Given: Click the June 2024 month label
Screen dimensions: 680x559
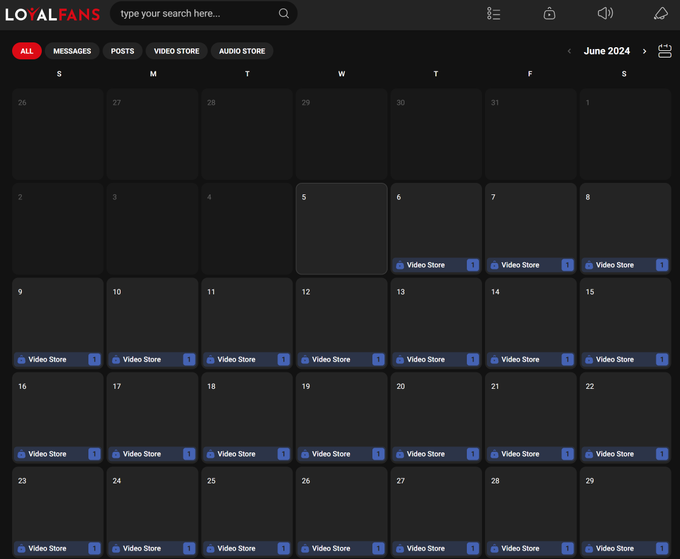Looking at the screenshot, I should [x=607, y=51].
